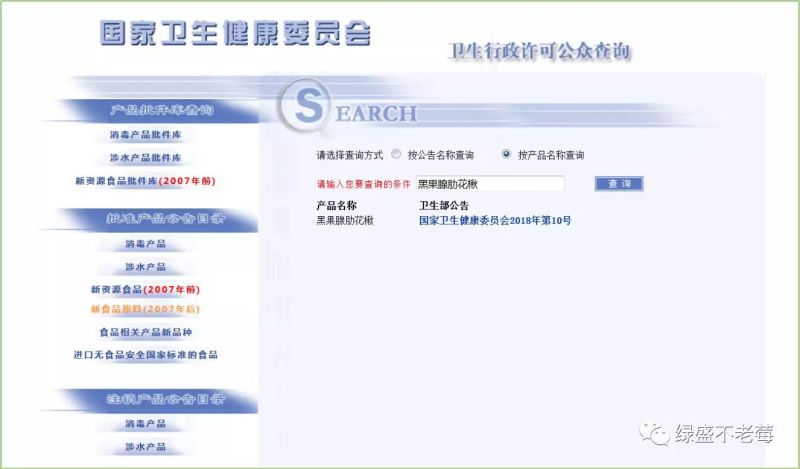Open 消毒产品 under 注销产品公告目录
The width and height of the screenshot is (800, 469).
coord(145,424)
